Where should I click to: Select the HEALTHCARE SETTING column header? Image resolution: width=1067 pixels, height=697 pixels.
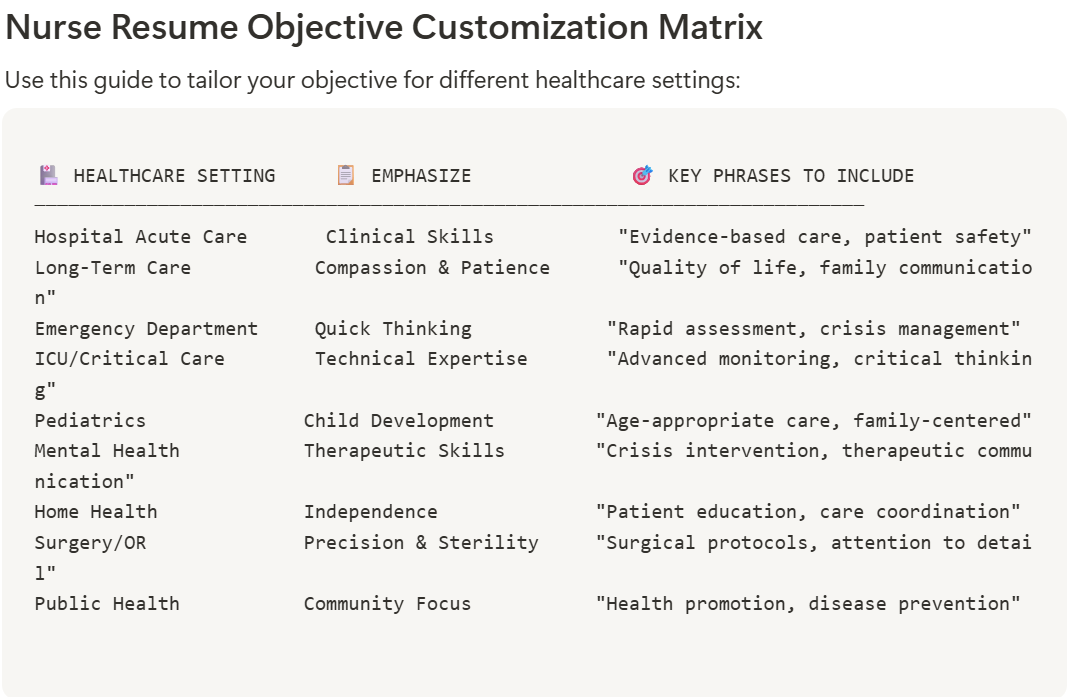click(174, 176)
